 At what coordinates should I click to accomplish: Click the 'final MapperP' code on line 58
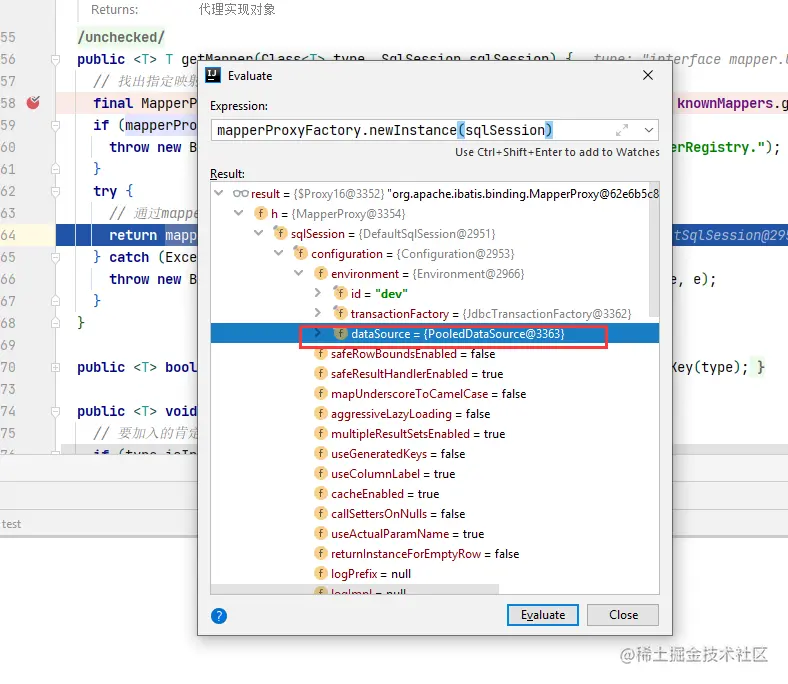point(145,103)
